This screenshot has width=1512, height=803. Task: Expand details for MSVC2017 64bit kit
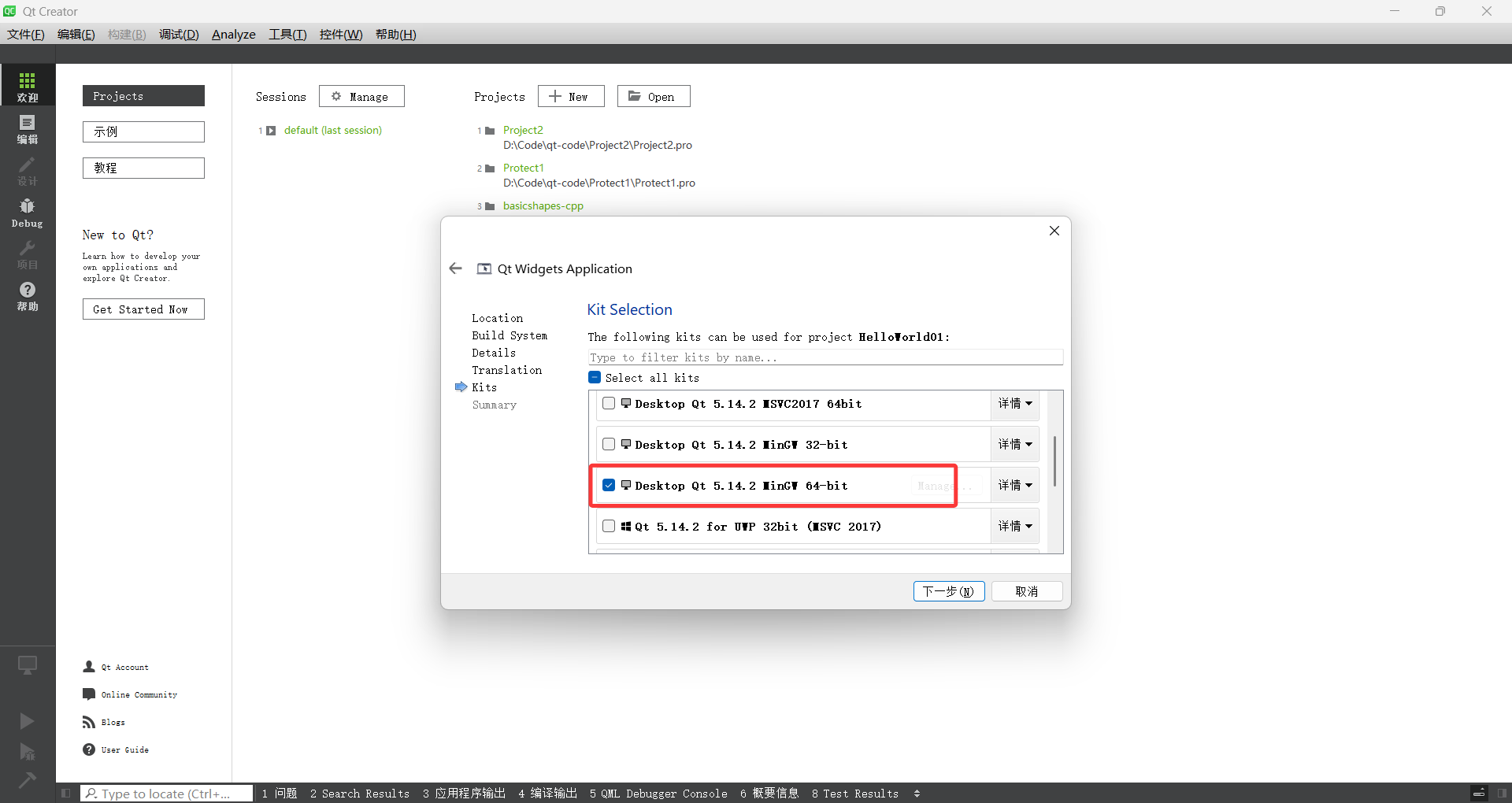click(1015, 404)
